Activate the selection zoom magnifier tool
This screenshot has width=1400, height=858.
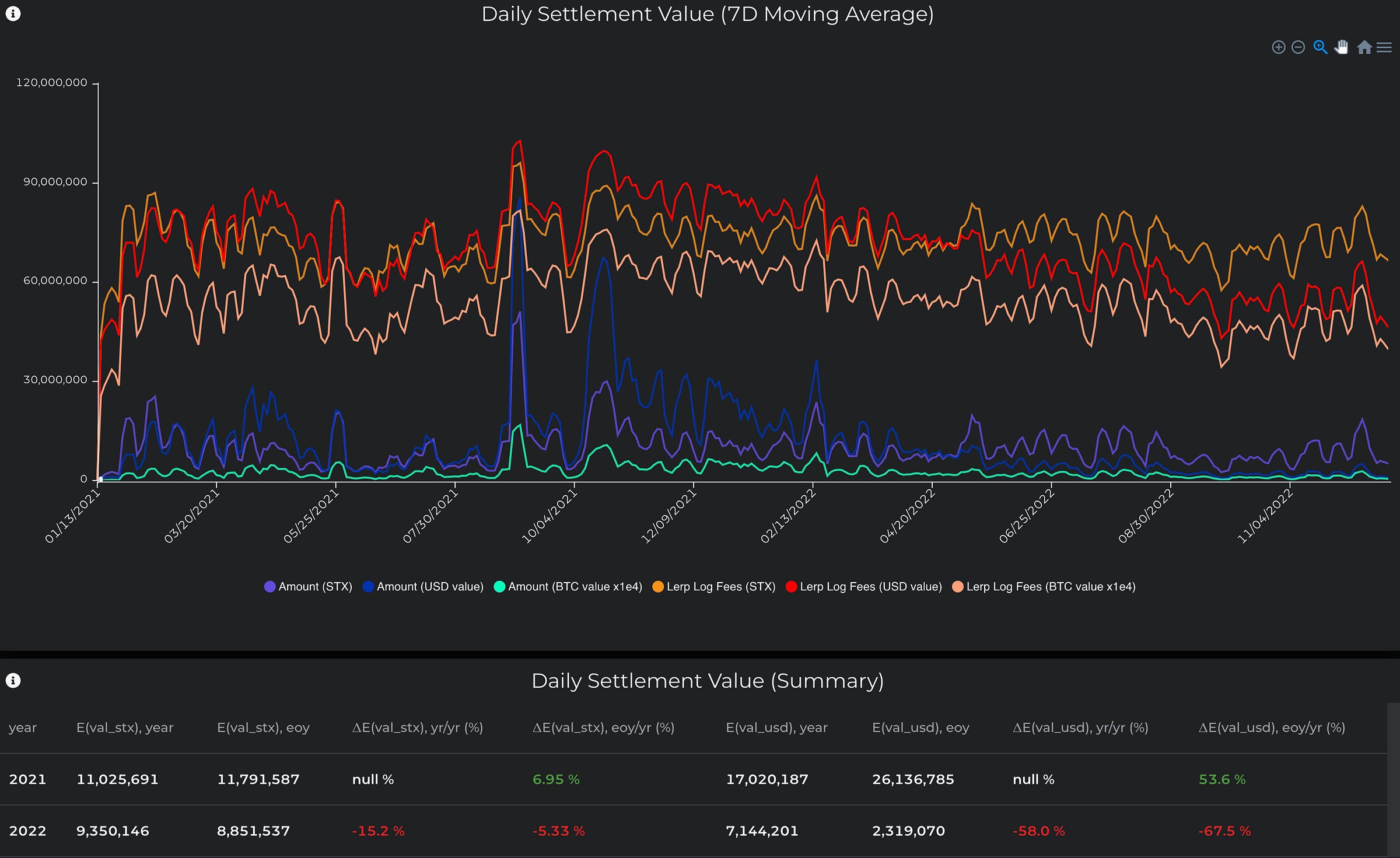(1320, 47)
